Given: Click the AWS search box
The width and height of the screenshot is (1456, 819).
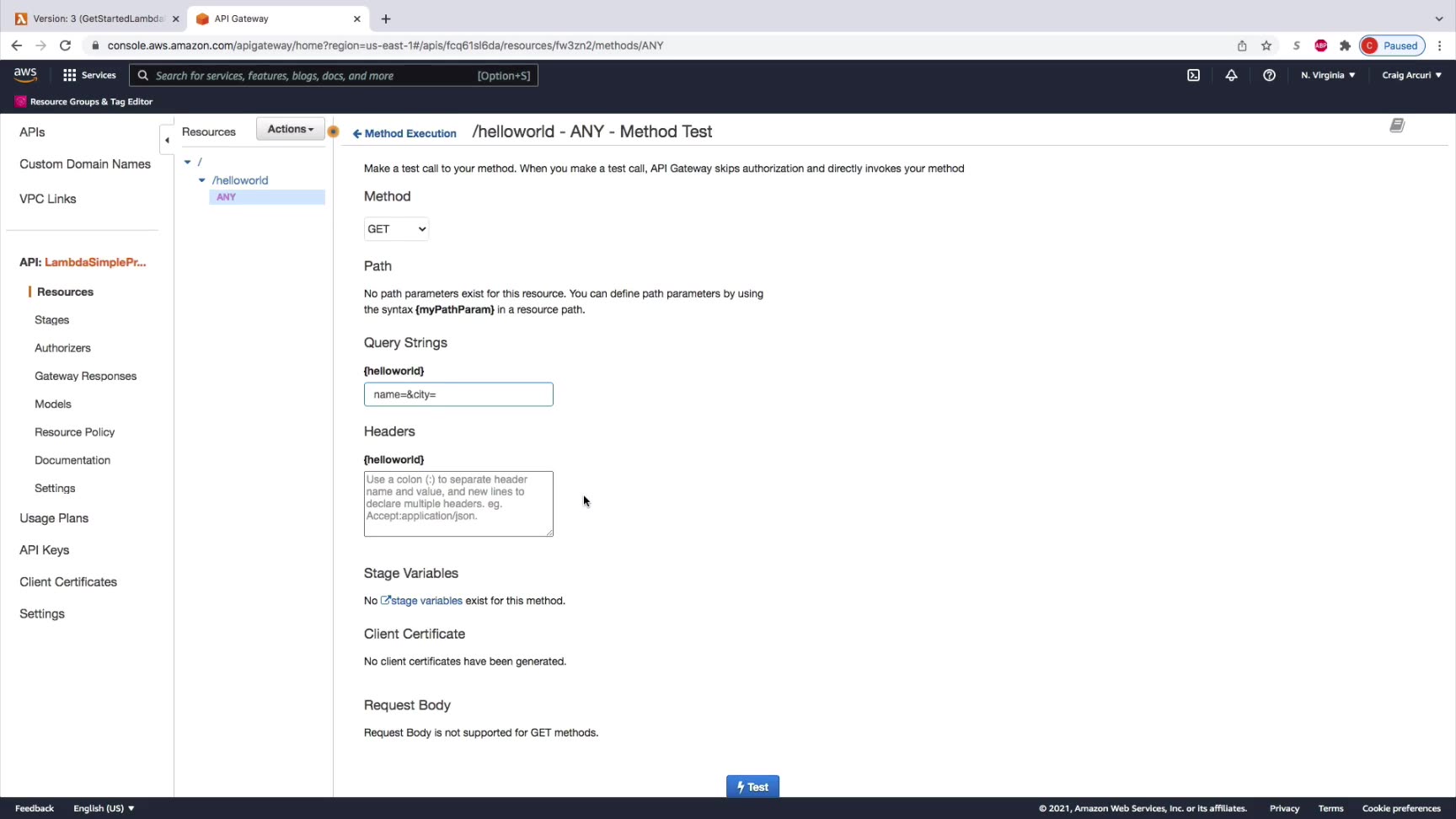Looking at the screenshot, I should [x=334, y=75].
